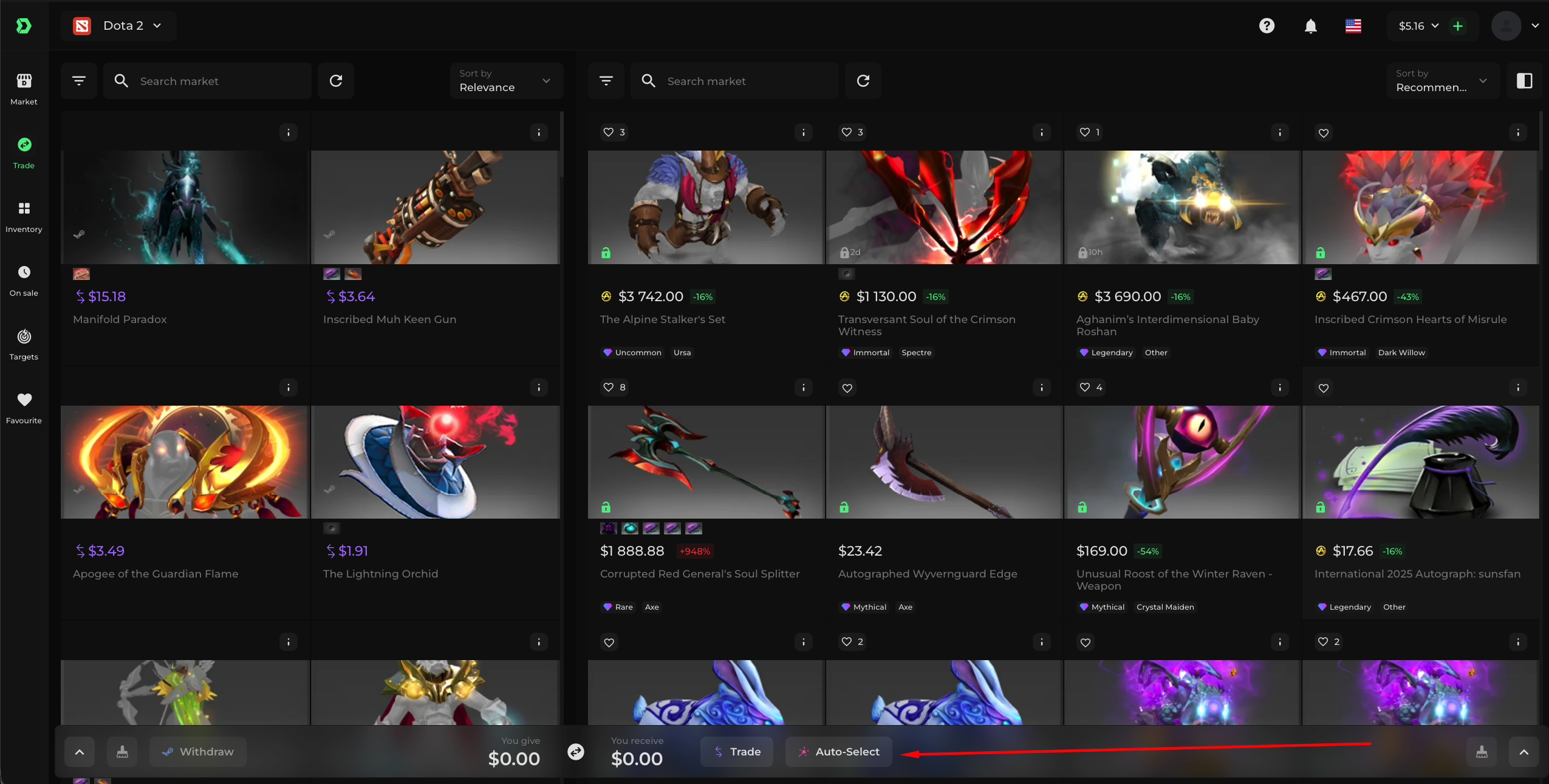Favourite International 2025 Autograph: sunsfan
Screen dimensions: 1549x784
coord(1324,388)
